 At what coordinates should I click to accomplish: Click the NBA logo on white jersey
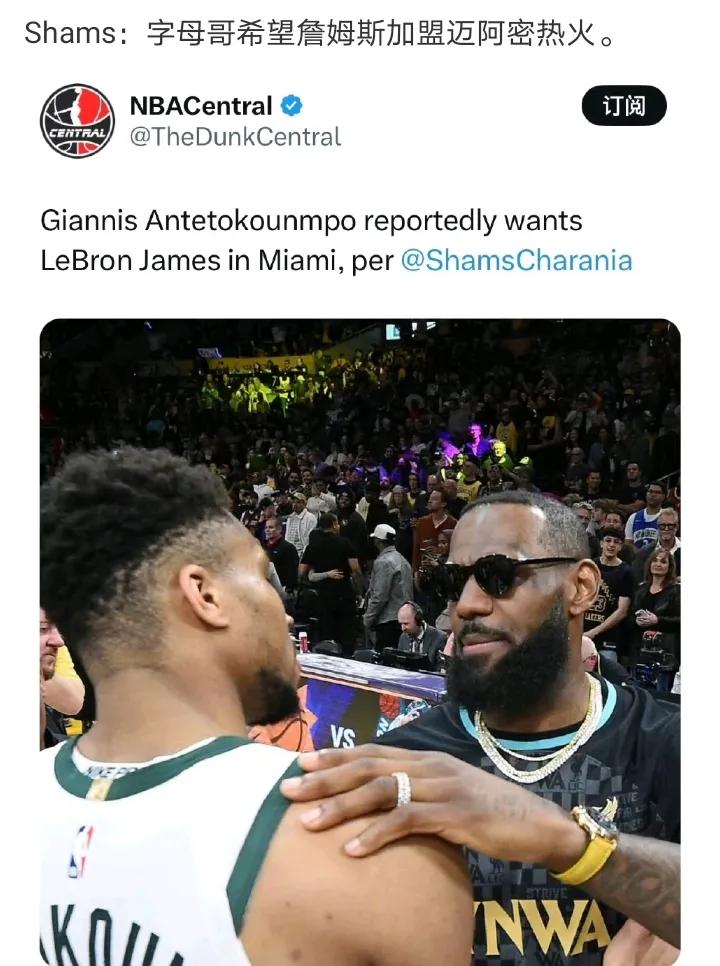[80, 851]
